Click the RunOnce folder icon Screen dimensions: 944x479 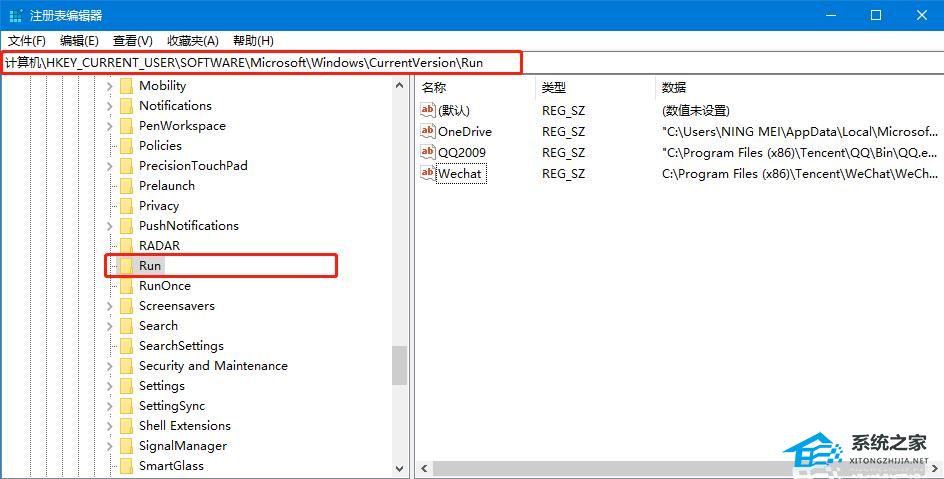126,286
